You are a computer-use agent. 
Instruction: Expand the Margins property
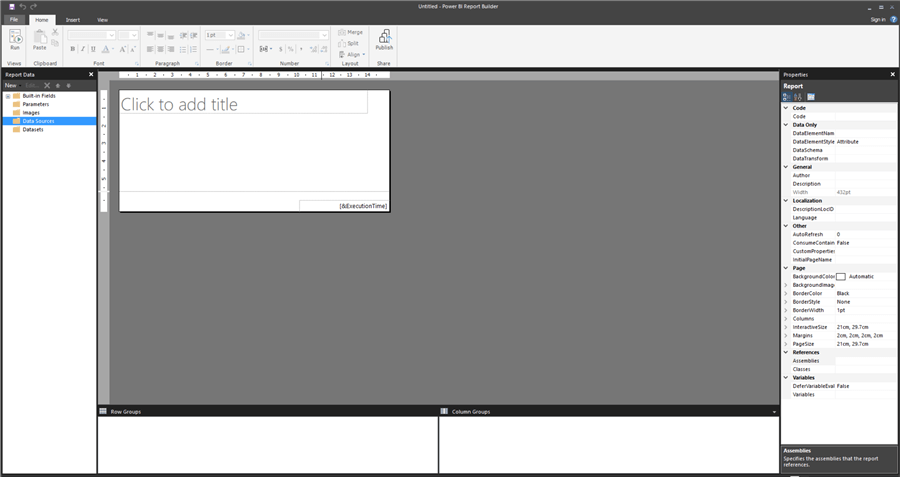pyautogui.click(x=786, y=335)
